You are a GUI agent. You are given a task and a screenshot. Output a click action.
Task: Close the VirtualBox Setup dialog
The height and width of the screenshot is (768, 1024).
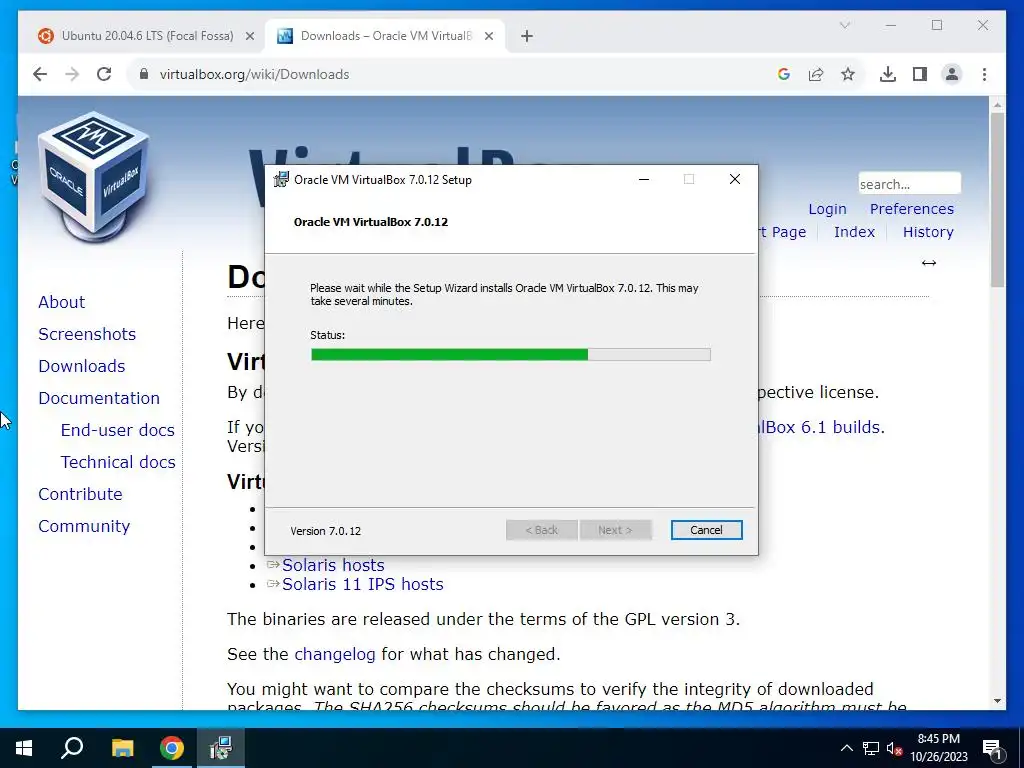735,180
